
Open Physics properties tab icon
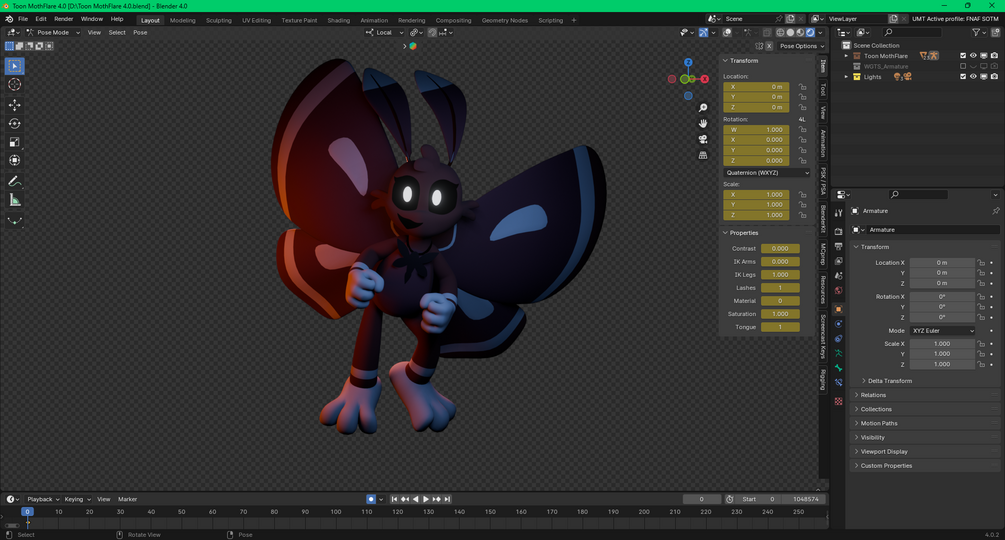click(838, 323)
